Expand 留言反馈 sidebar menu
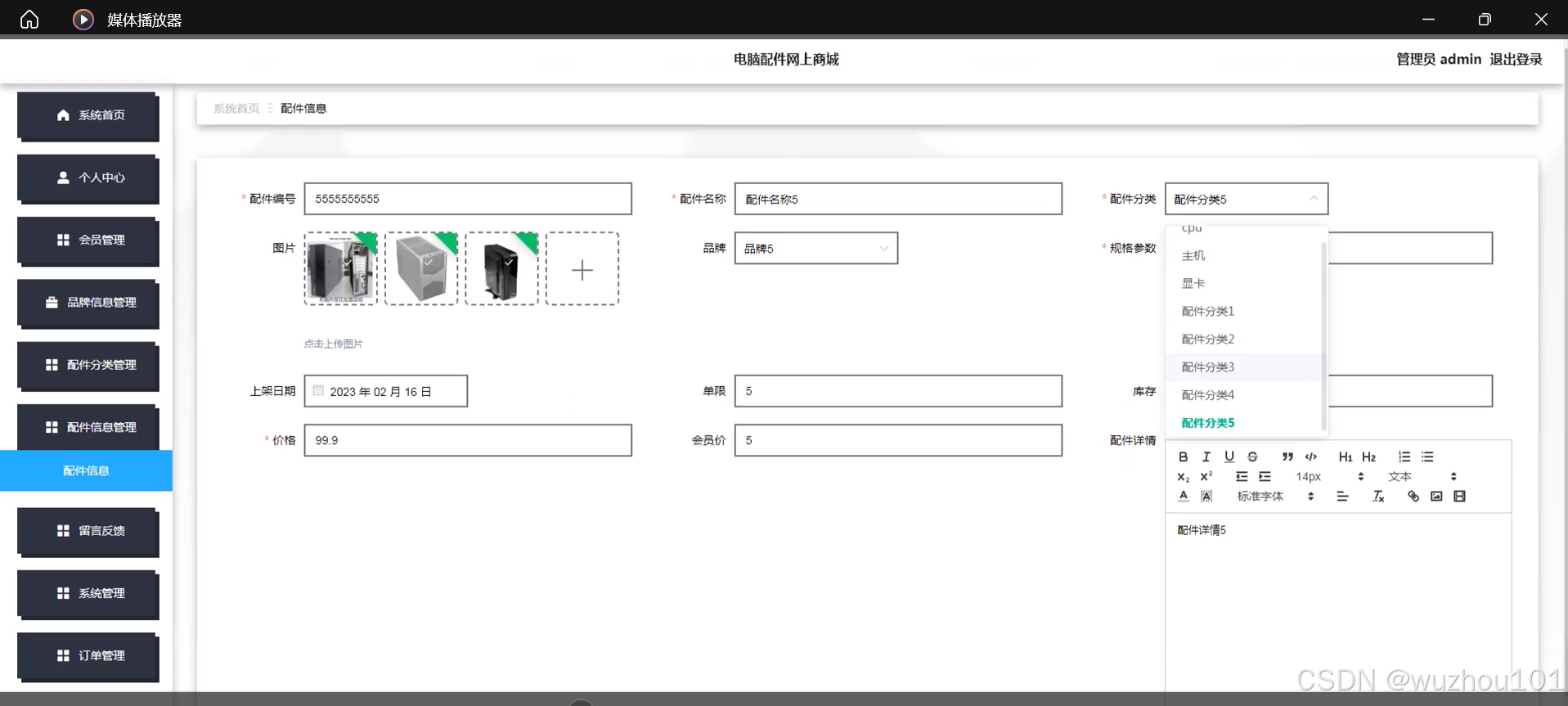The height and width of the screenshot is (706, 1568). coord(88,531)
